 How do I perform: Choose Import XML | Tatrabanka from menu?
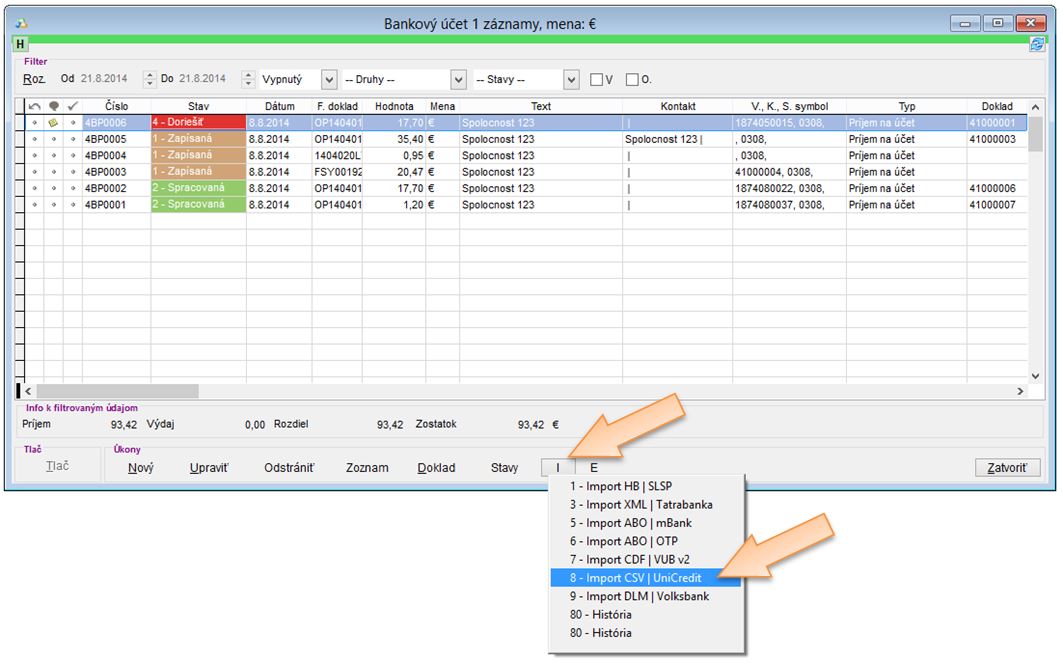[x=641, y=504]
